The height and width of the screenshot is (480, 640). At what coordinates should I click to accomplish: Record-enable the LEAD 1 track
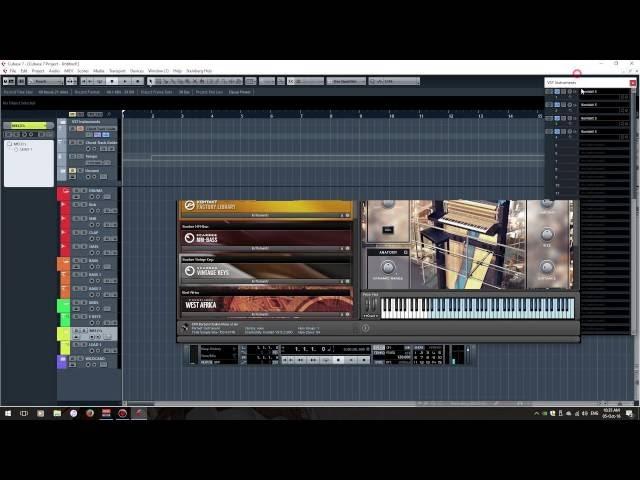point(91,351)
